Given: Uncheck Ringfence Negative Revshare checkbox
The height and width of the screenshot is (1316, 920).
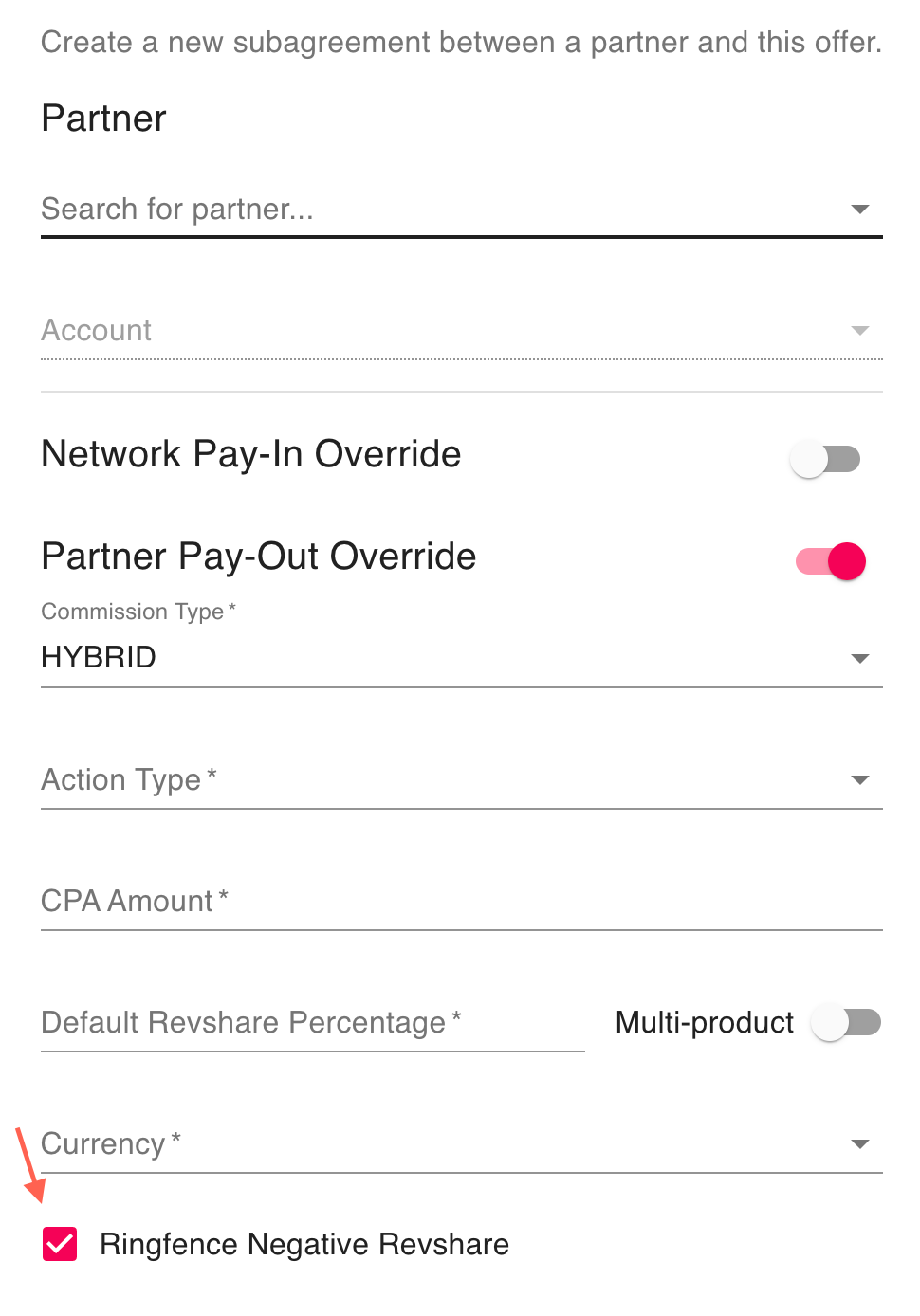Looking at the screenshot, I should tap(60, 1244).
